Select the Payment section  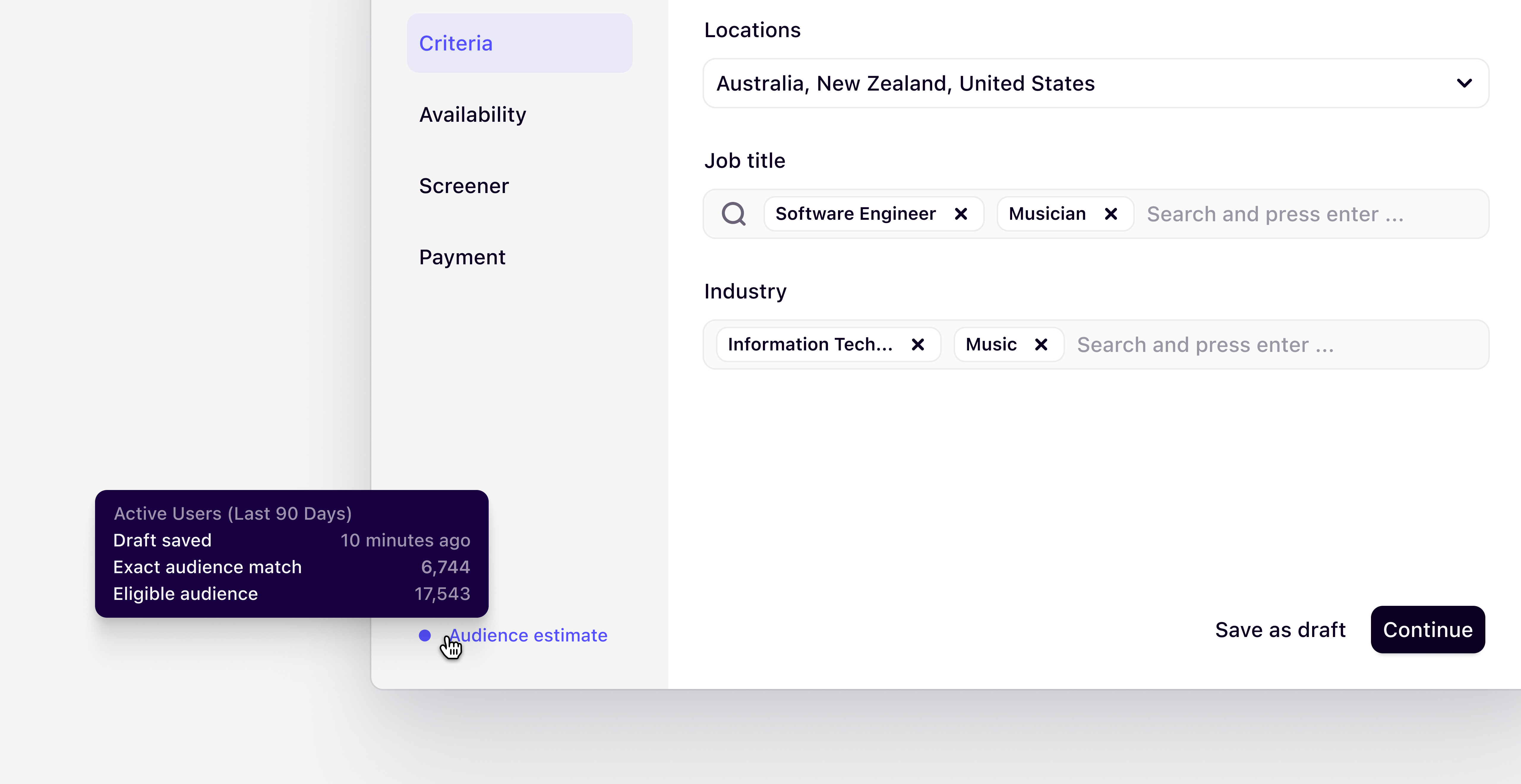tap(462, 257)
